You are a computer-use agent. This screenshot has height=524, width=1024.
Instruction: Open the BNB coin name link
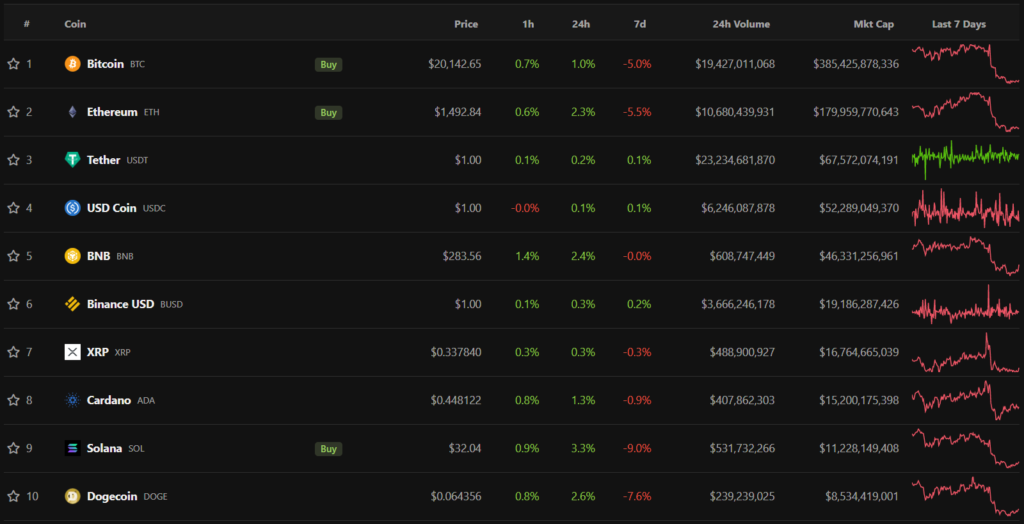click(99, 256)
